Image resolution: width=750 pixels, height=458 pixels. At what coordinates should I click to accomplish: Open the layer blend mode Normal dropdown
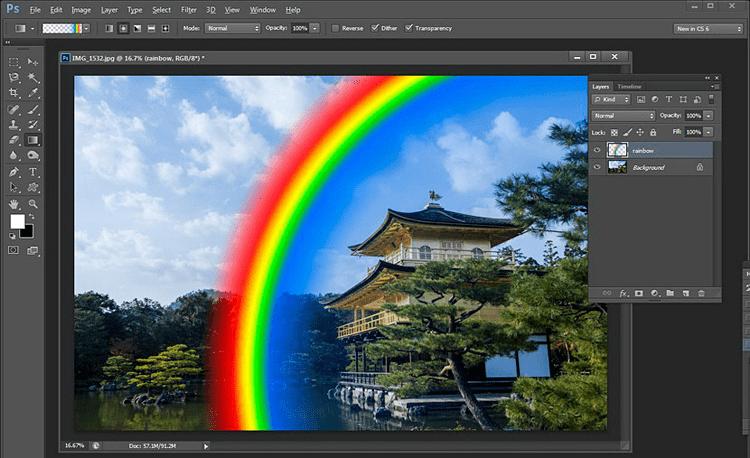(x=623, y=116)
